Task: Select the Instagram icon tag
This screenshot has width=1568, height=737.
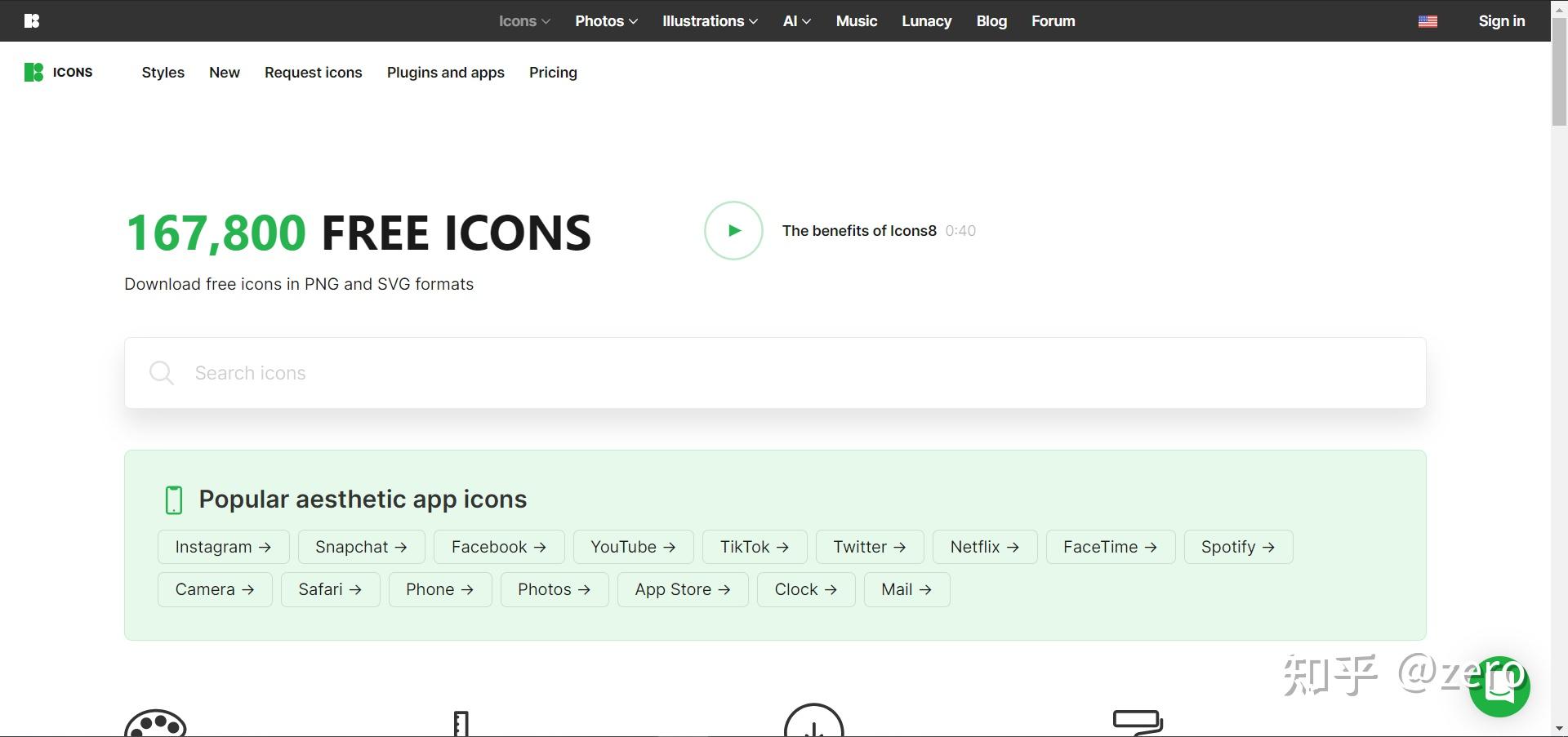Action: 223,547
